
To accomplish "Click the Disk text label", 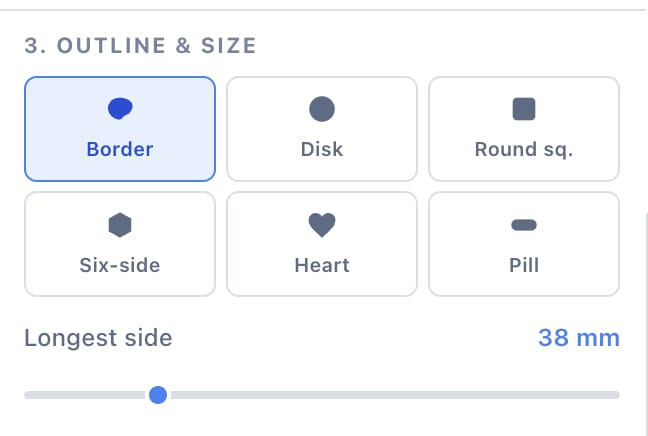I will coord(322,149).
